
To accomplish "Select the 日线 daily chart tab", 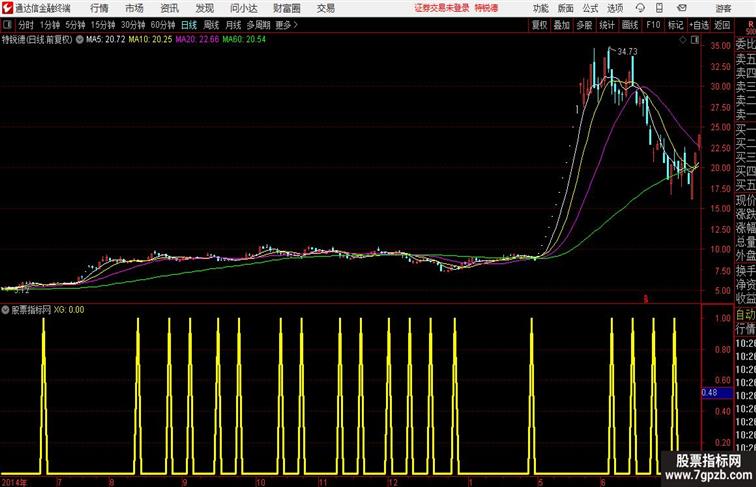I will coord(189,25).
